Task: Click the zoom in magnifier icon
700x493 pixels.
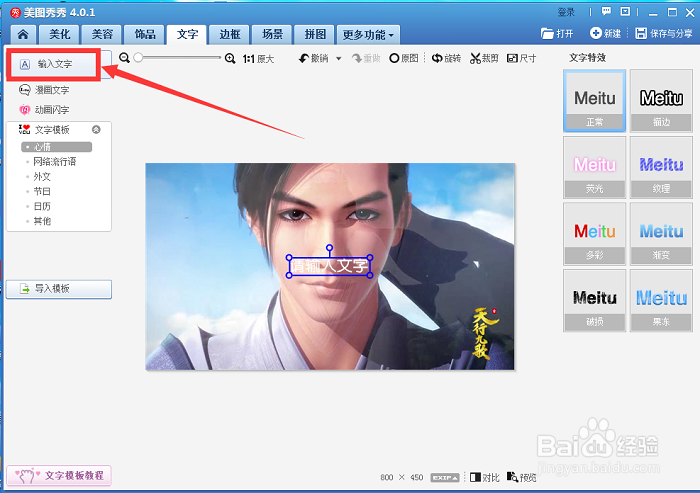Action: click(230, 58)
